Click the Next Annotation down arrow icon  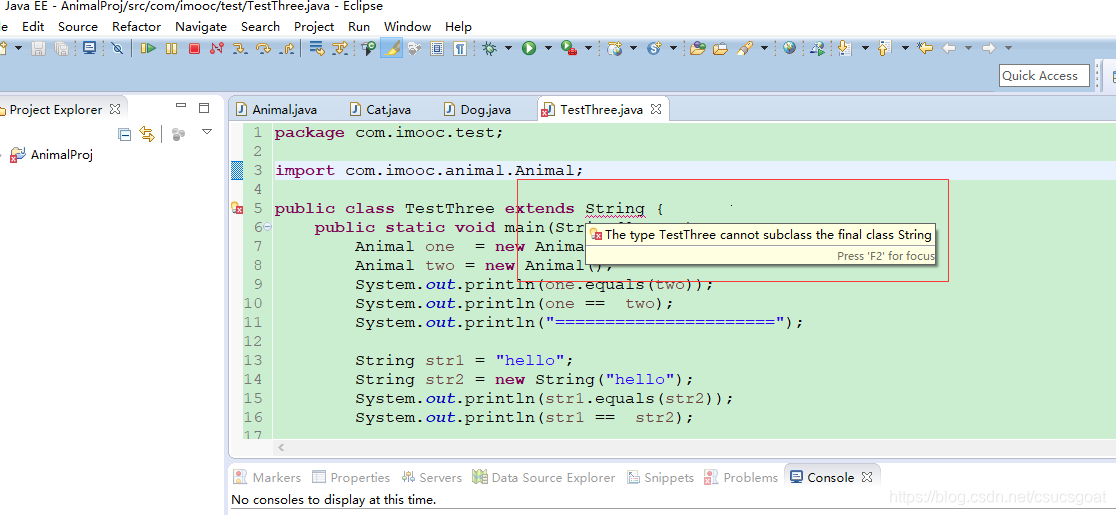tap(845, 48)
